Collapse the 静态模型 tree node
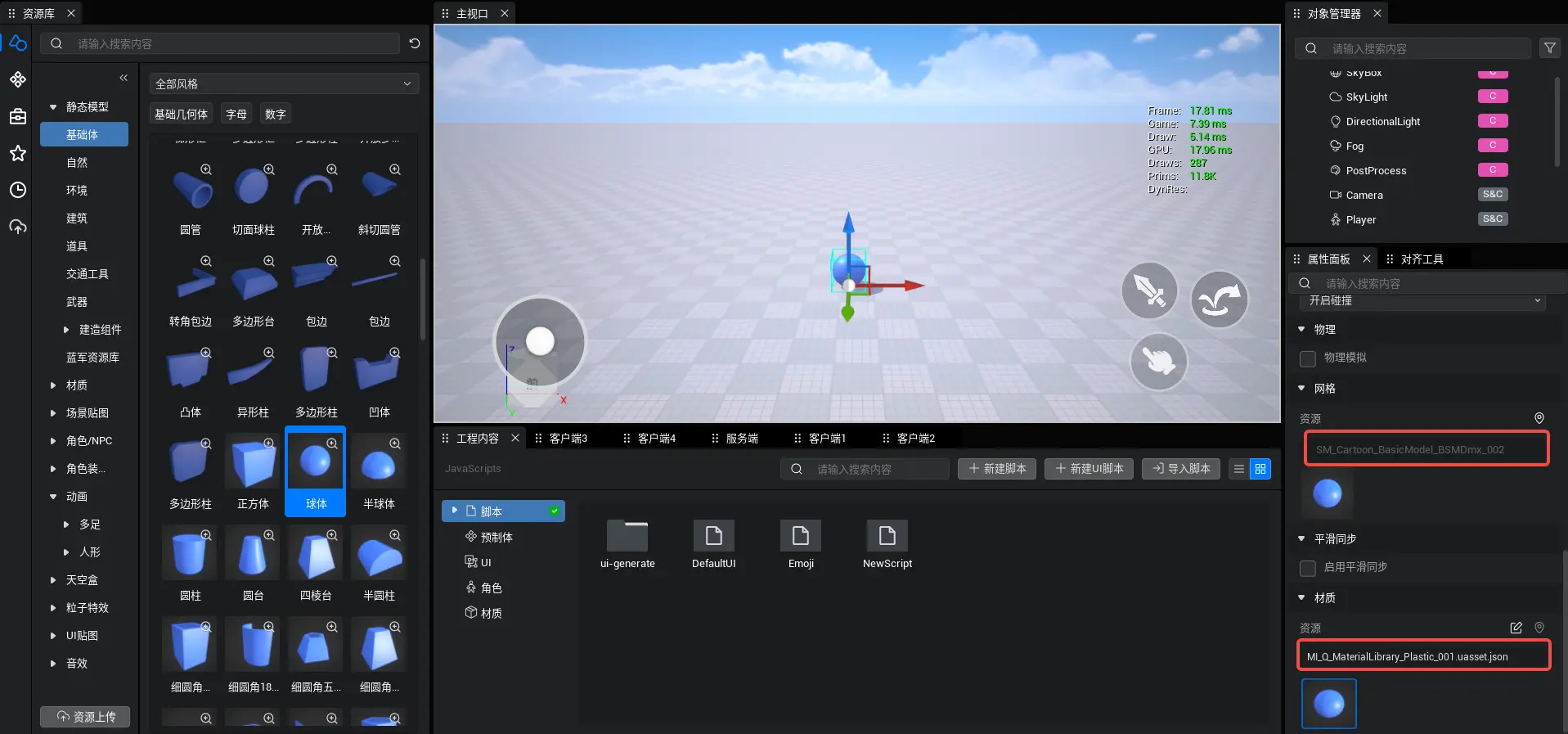Viewport: 1568px width, 734px height. point(53,107)
